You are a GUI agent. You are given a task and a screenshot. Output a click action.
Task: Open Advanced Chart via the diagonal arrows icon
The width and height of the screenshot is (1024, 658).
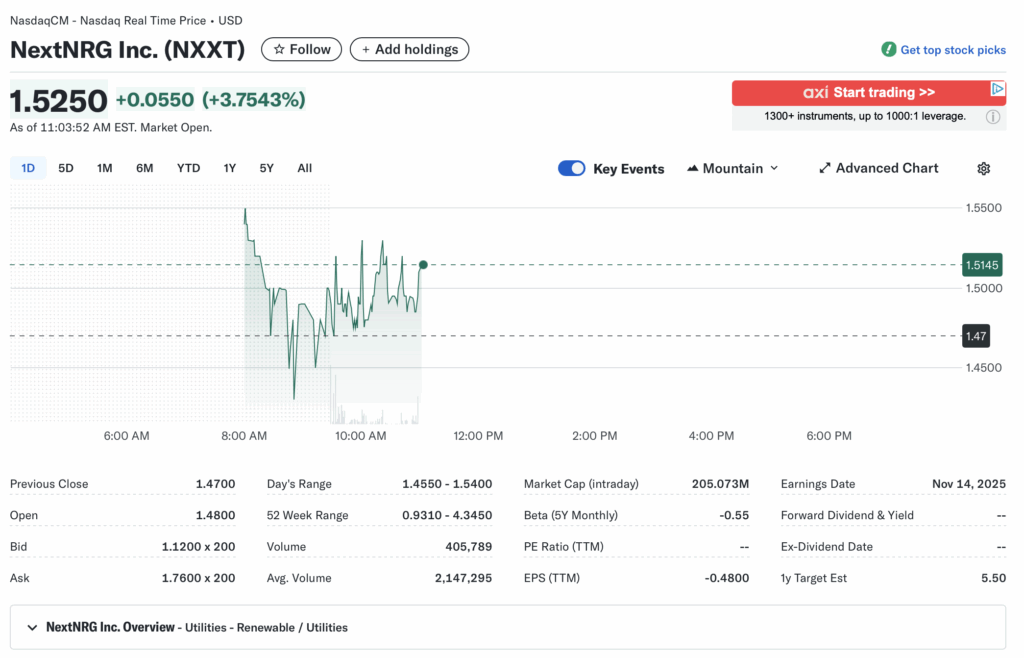point(824,168)
